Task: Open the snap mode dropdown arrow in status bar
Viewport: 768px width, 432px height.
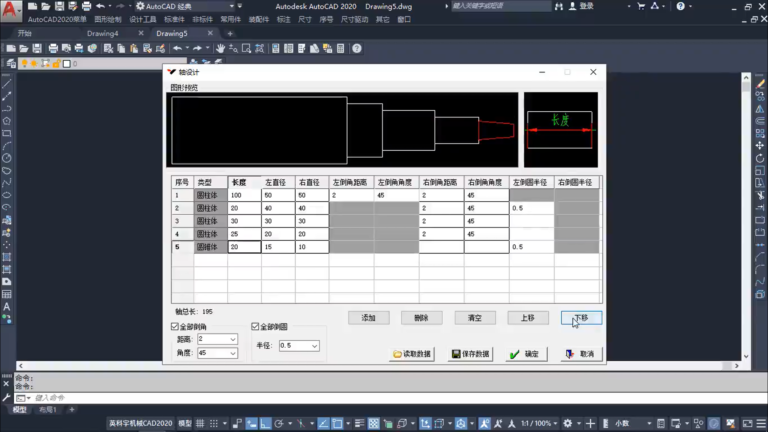Action: point(225,423)
